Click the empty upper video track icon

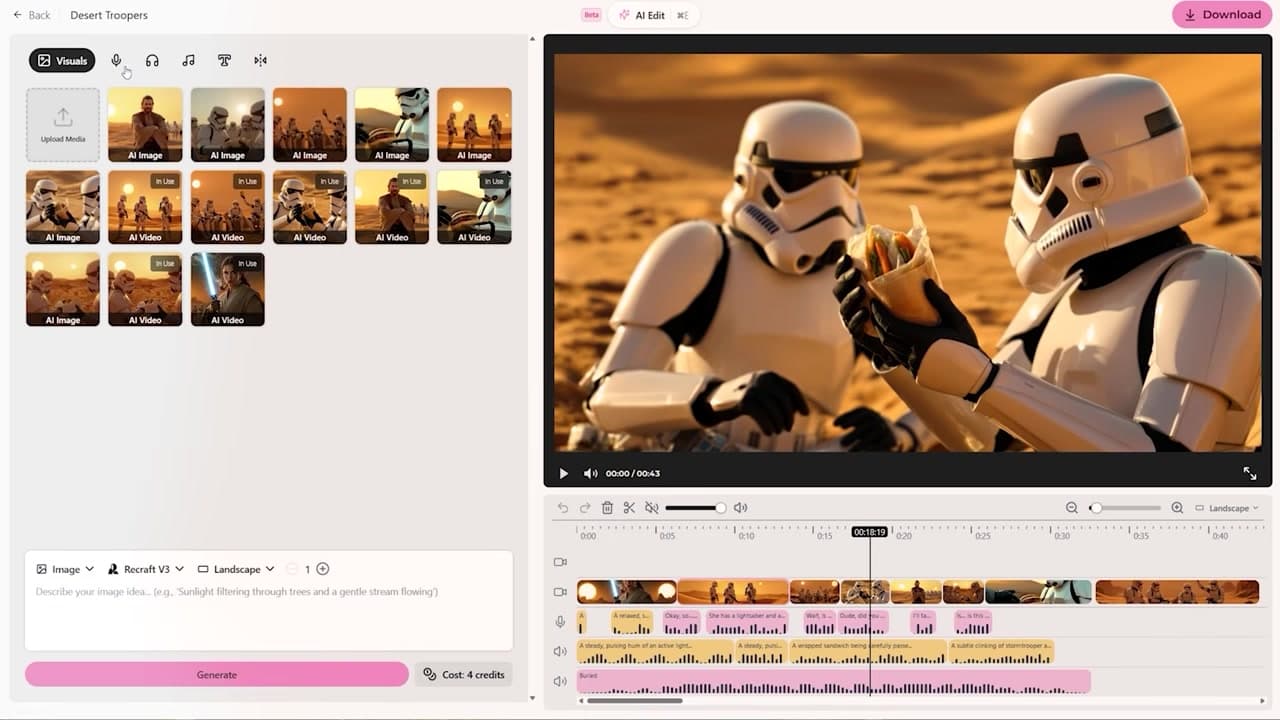coord(561,562)
